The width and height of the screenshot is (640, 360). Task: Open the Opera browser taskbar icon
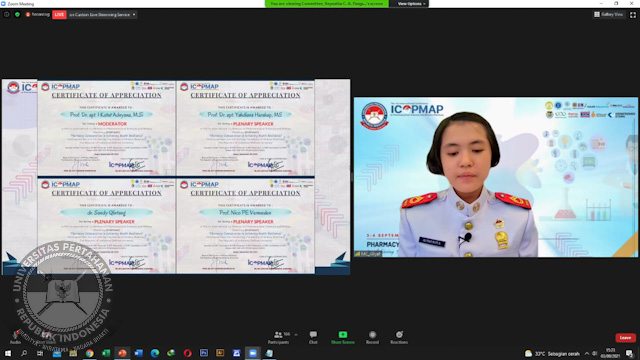(187, 353)
